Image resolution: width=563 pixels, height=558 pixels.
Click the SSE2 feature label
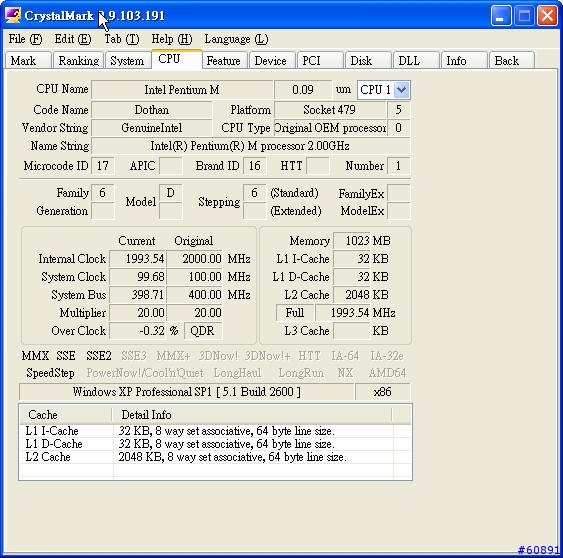(x=99, y=356)
